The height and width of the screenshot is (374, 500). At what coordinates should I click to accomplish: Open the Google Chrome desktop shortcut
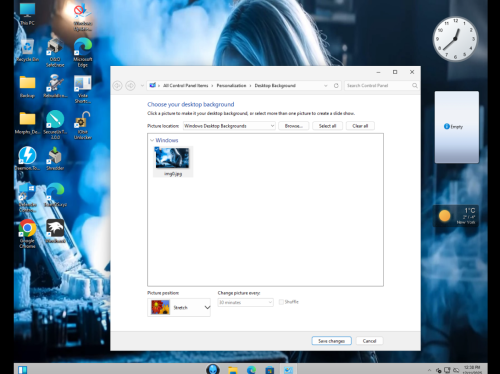coord(27,234)
